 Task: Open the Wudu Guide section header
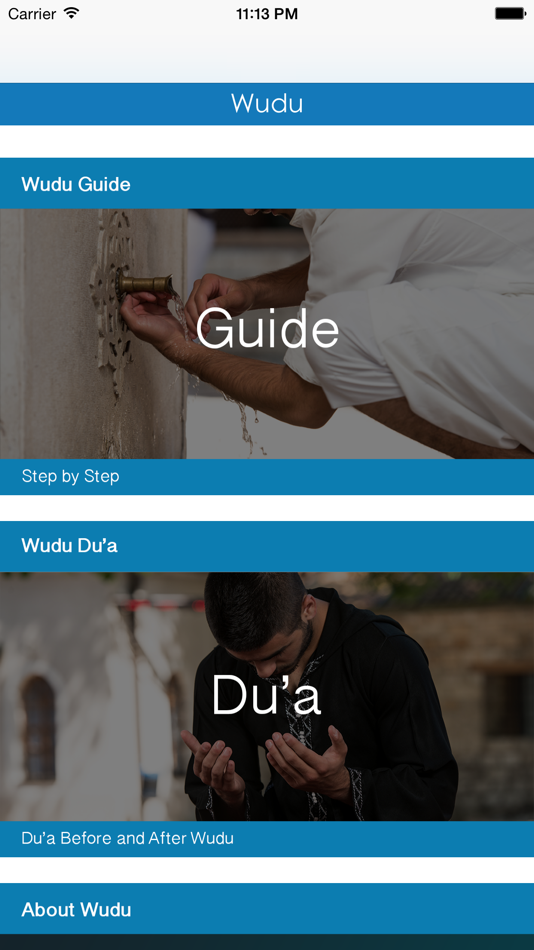click(x=267, y=184)
